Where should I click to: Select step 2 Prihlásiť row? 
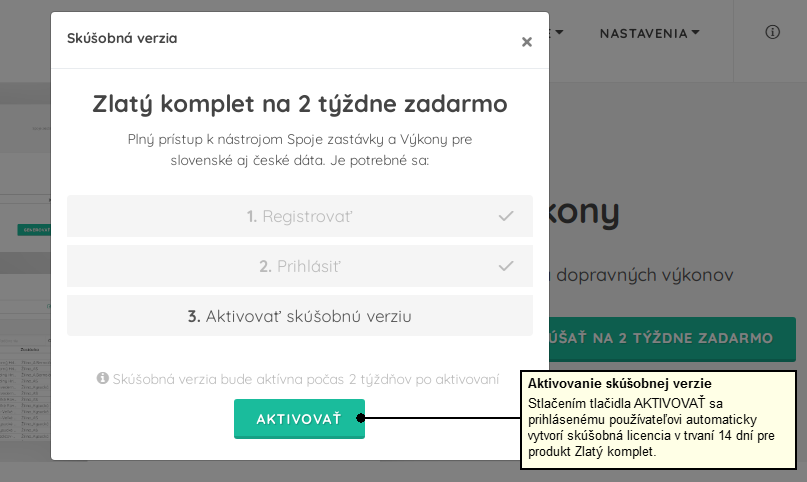point(300,266)
